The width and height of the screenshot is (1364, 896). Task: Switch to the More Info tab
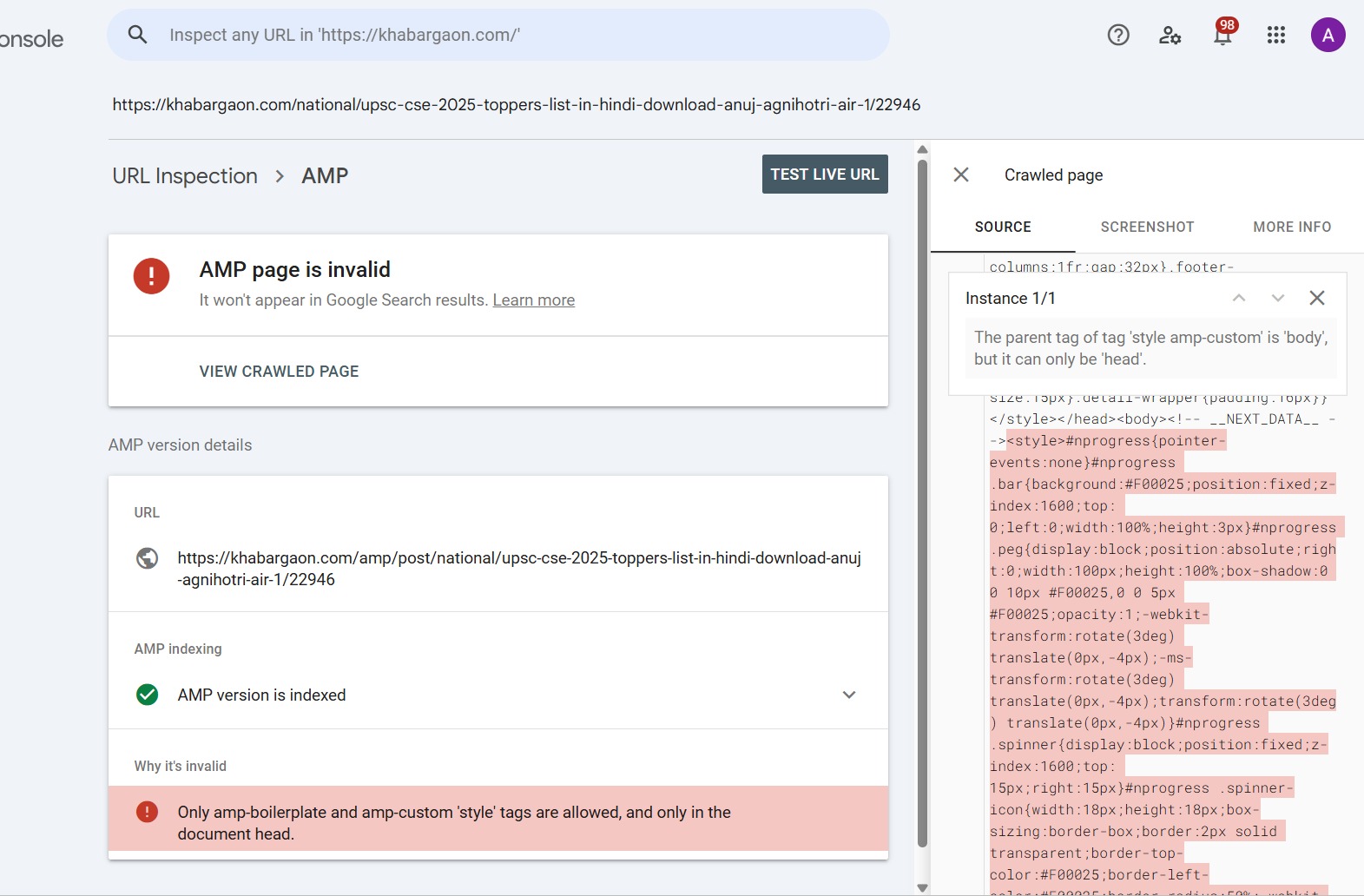(x=1291, y=227)
